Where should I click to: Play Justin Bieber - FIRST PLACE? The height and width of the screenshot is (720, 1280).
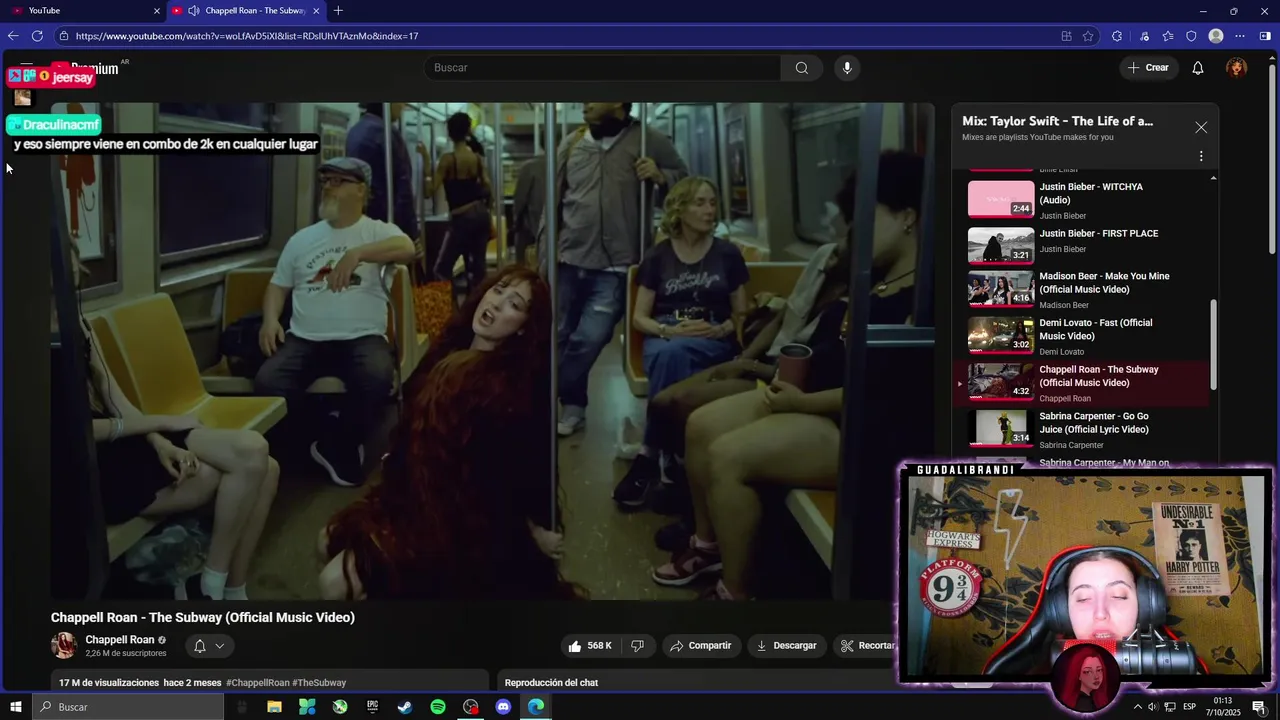(1087, 243)
